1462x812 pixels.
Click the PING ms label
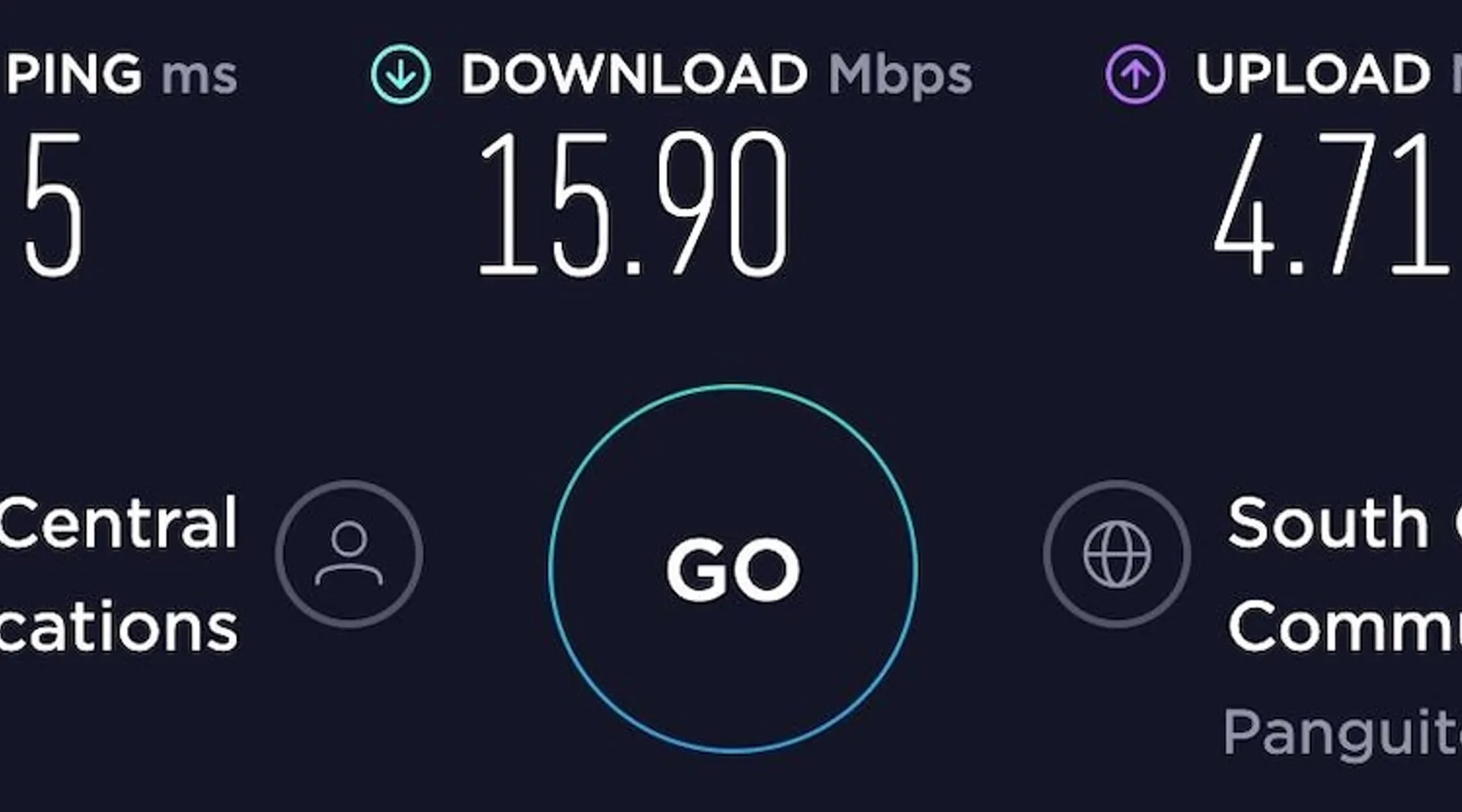(119, 75)
